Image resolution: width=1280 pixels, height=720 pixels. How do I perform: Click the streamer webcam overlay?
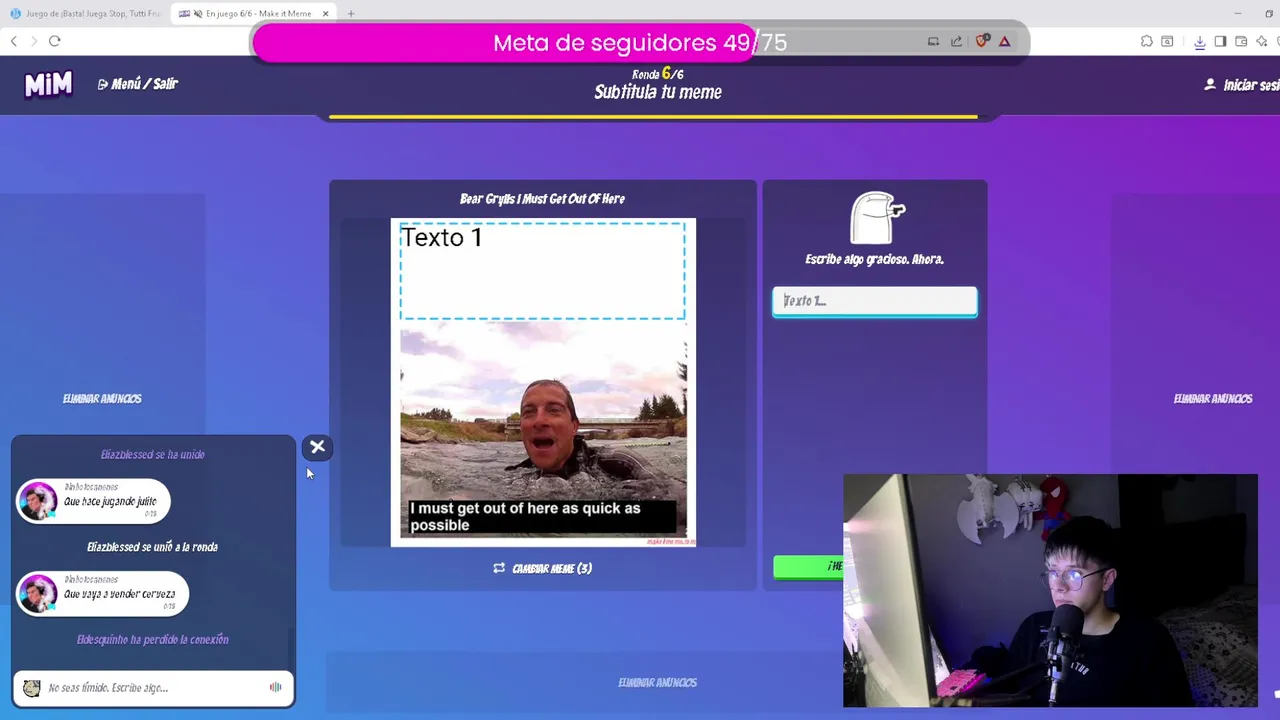pos(1050,591)
